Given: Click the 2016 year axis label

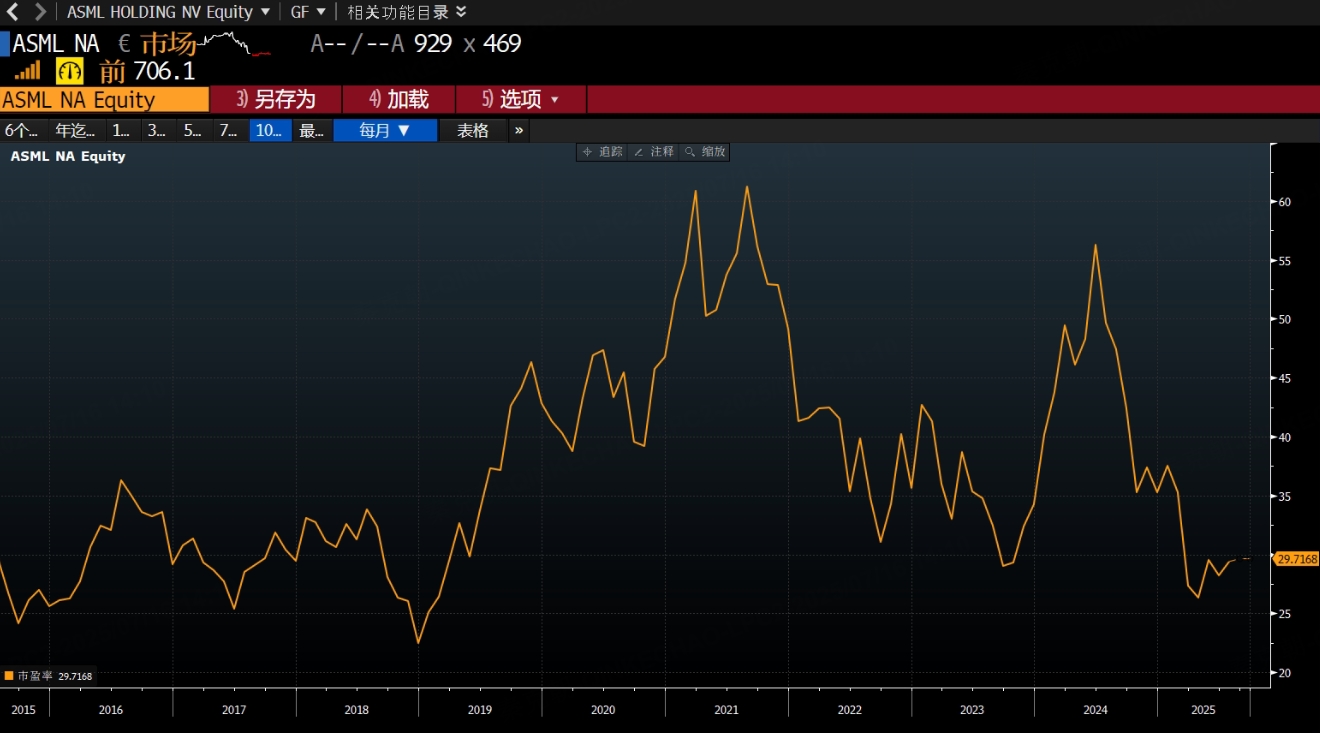Looking at the screenshot, I should tap(111, 709).
